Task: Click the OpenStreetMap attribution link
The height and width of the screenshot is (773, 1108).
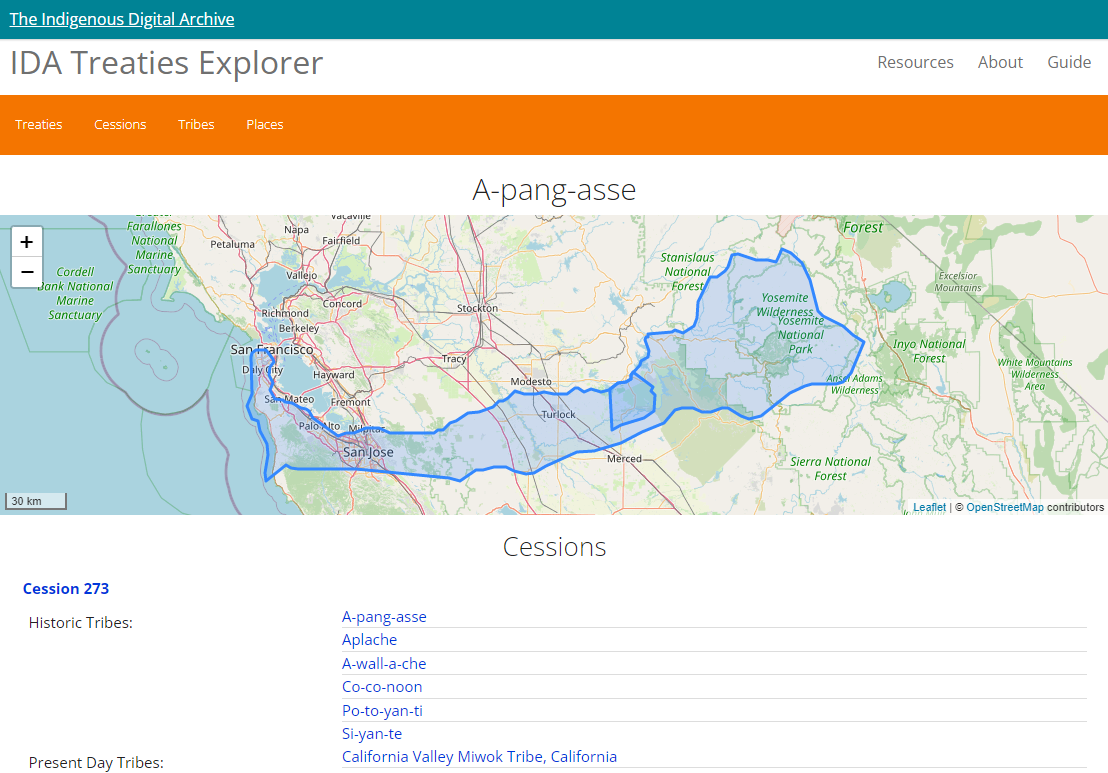Action: pyautogui.click(x=1004, y=508)
